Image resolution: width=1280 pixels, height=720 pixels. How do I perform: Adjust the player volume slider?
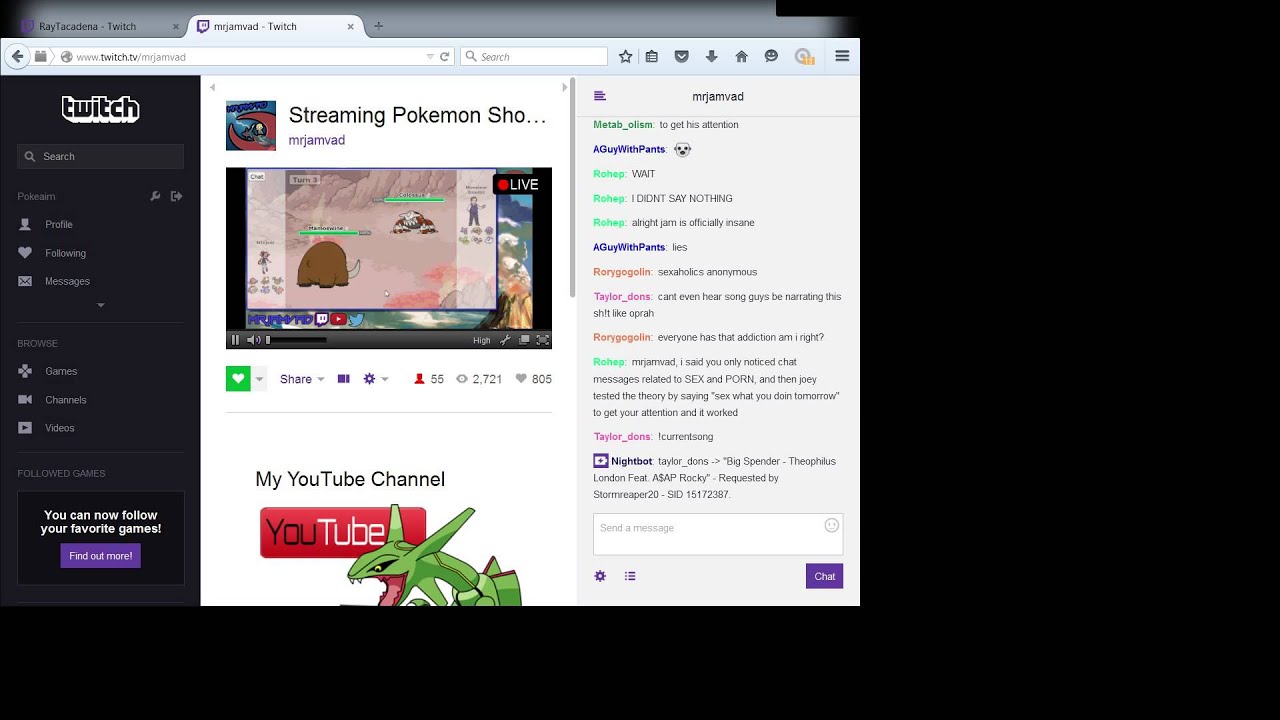pyautogui.click(x=296, y=340)
